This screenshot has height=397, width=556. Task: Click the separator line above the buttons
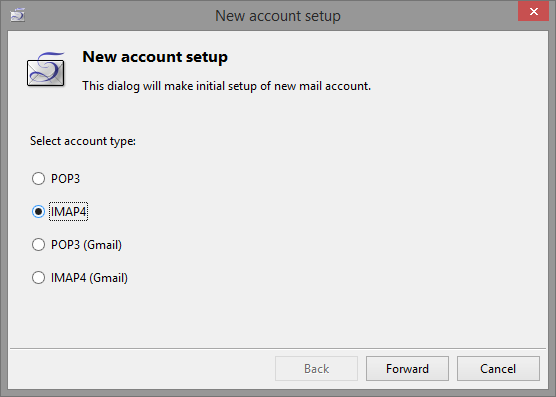[x=278, y=348]
